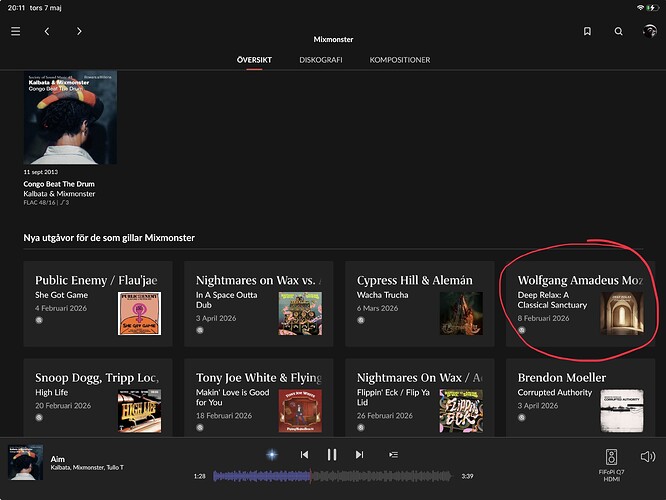Image resolution: width=666 pixels, height=500 pixels.
Task: Click the remaining time 3:39
Action: click(467, 476)
